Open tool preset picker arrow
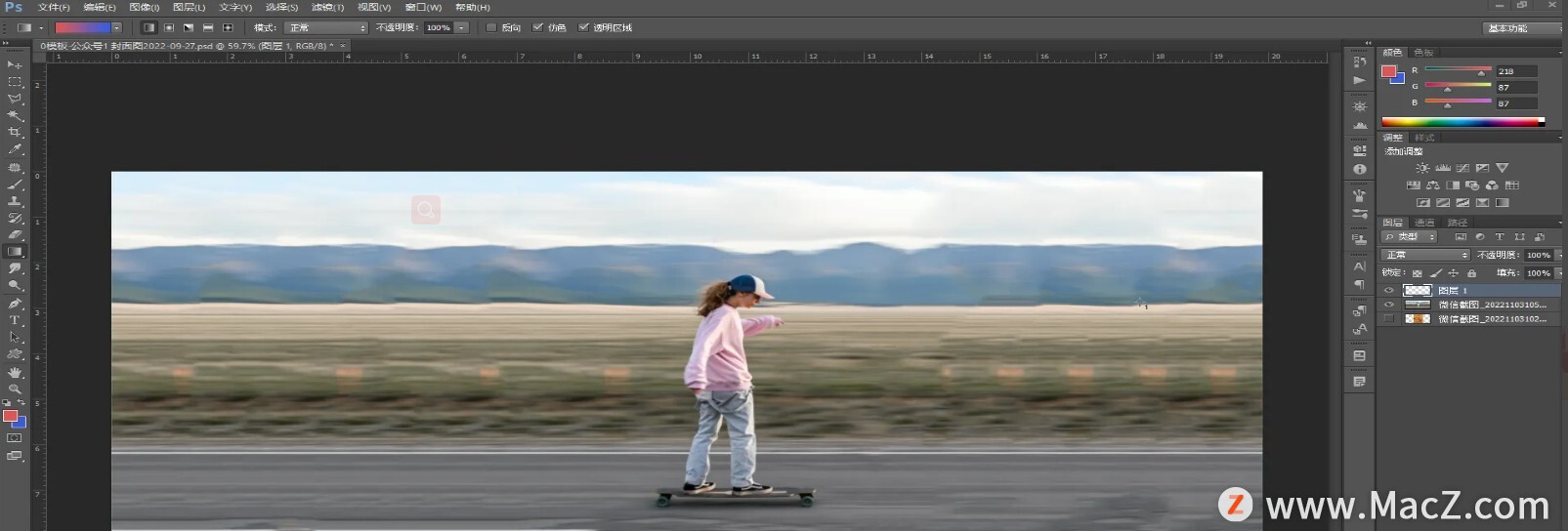1568x531 pixels. point(41,27)
